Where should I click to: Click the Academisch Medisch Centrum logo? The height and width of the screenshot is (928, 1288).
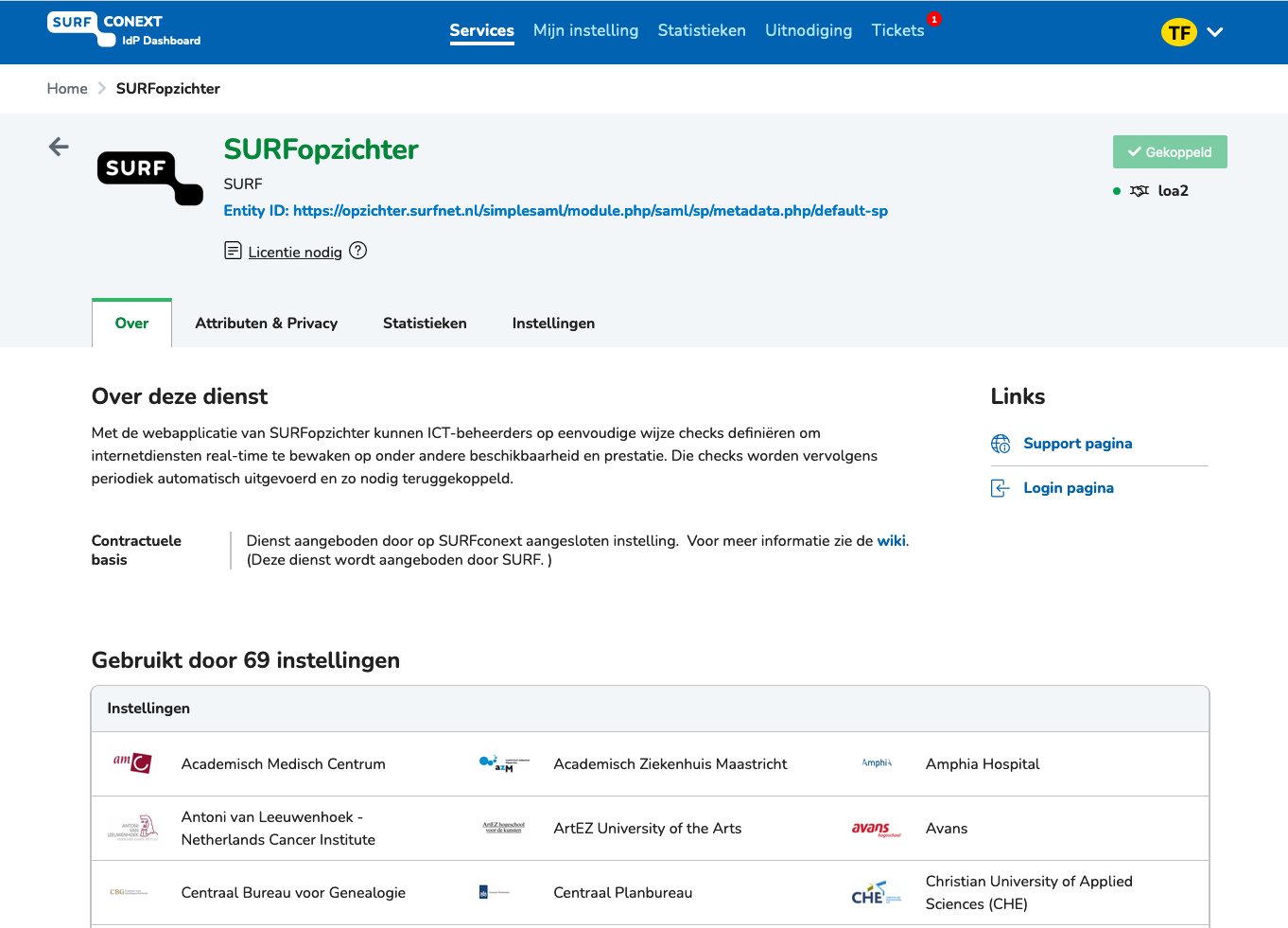[132, 762]
